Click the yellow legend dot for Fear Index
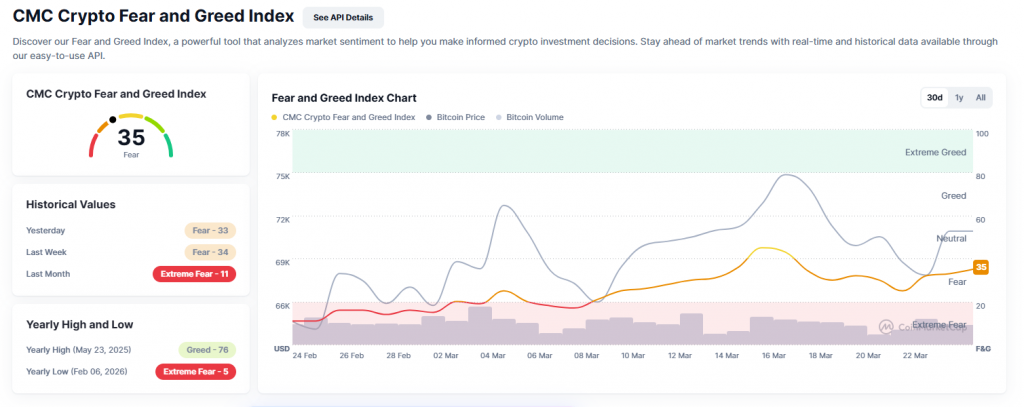 tap(275, 117)
